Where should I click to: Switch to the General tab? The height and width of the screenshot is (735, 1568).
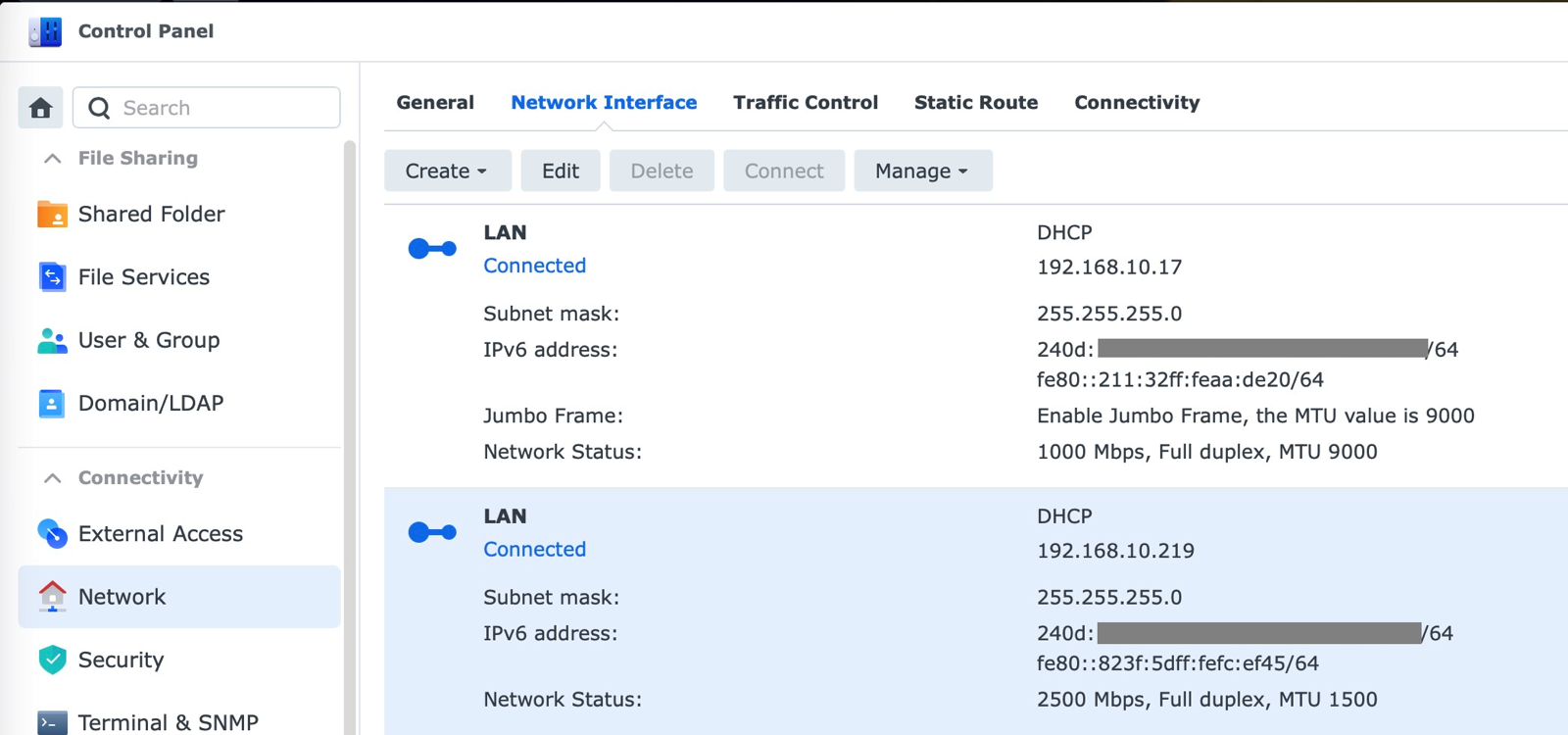point(435,103)
